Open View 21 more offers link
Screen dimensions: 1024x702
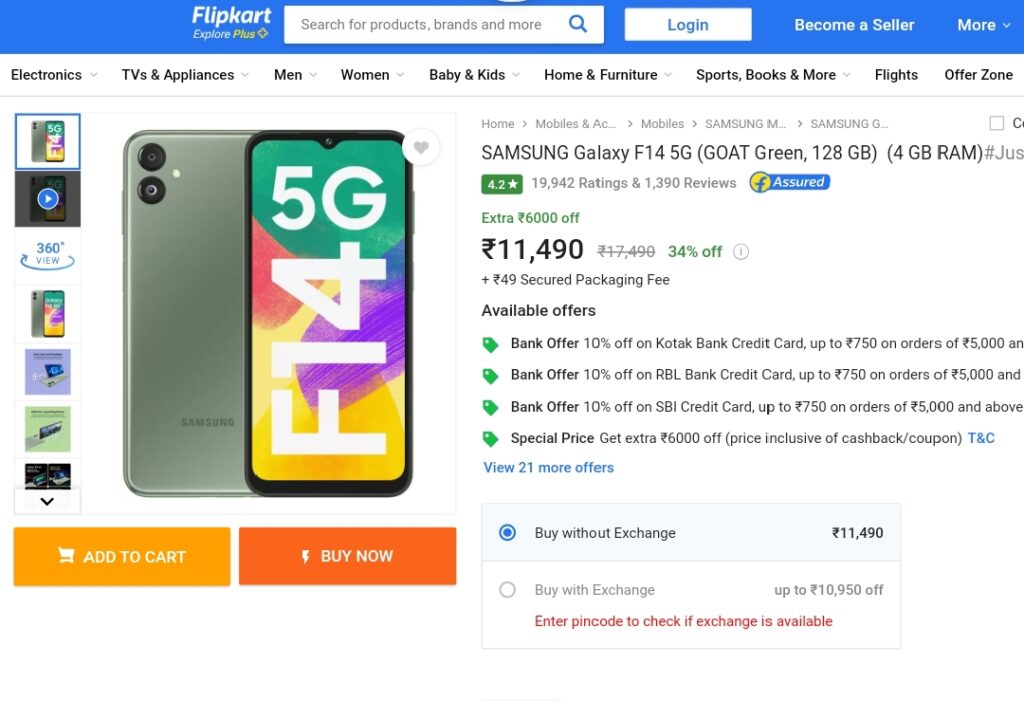548,467
